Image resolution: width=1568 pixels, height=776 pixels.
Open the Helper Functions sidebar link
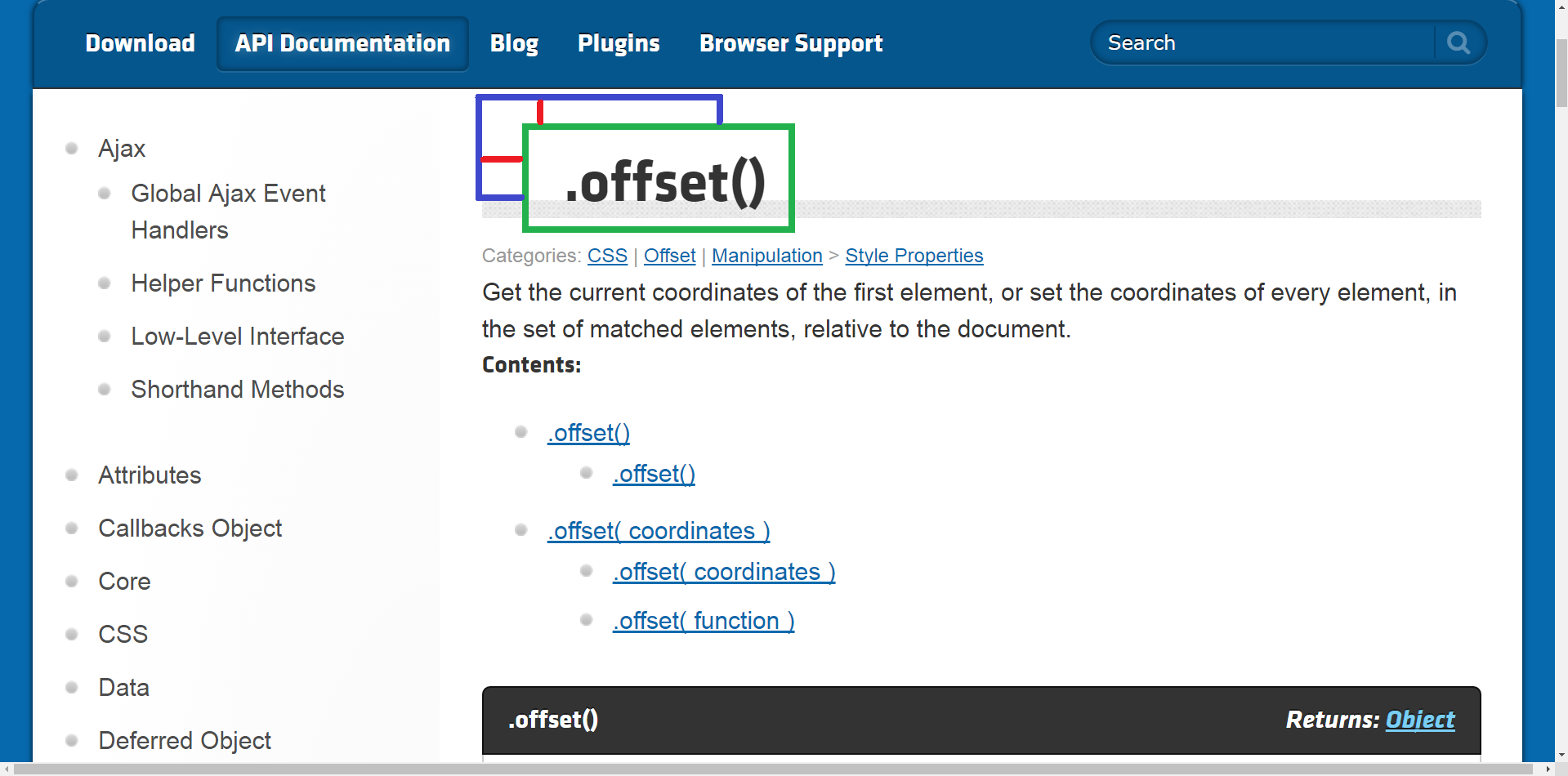[x=223, y=283]
